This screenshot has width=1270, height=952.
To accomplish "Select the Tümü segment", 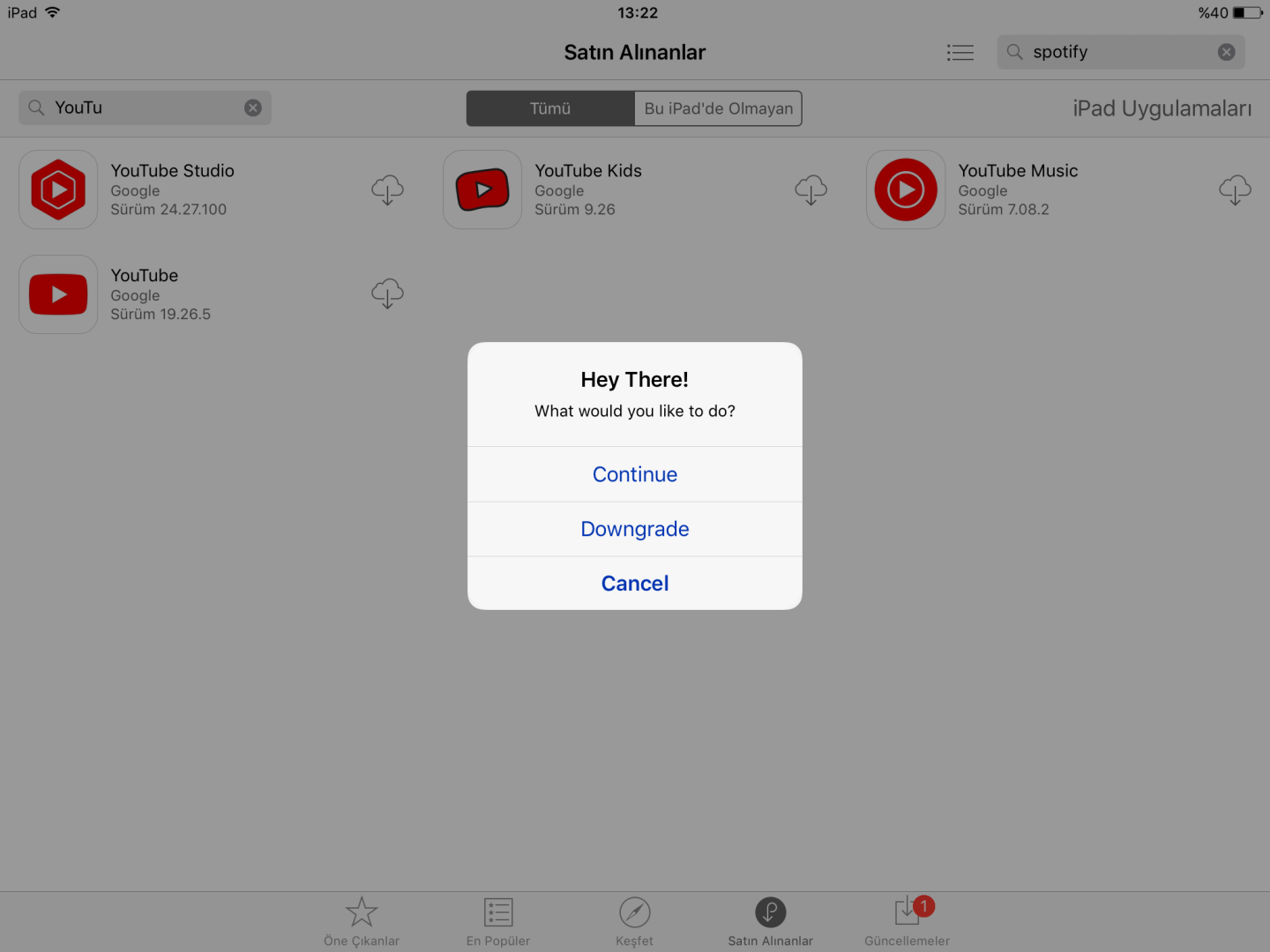I will click(550, 108).
